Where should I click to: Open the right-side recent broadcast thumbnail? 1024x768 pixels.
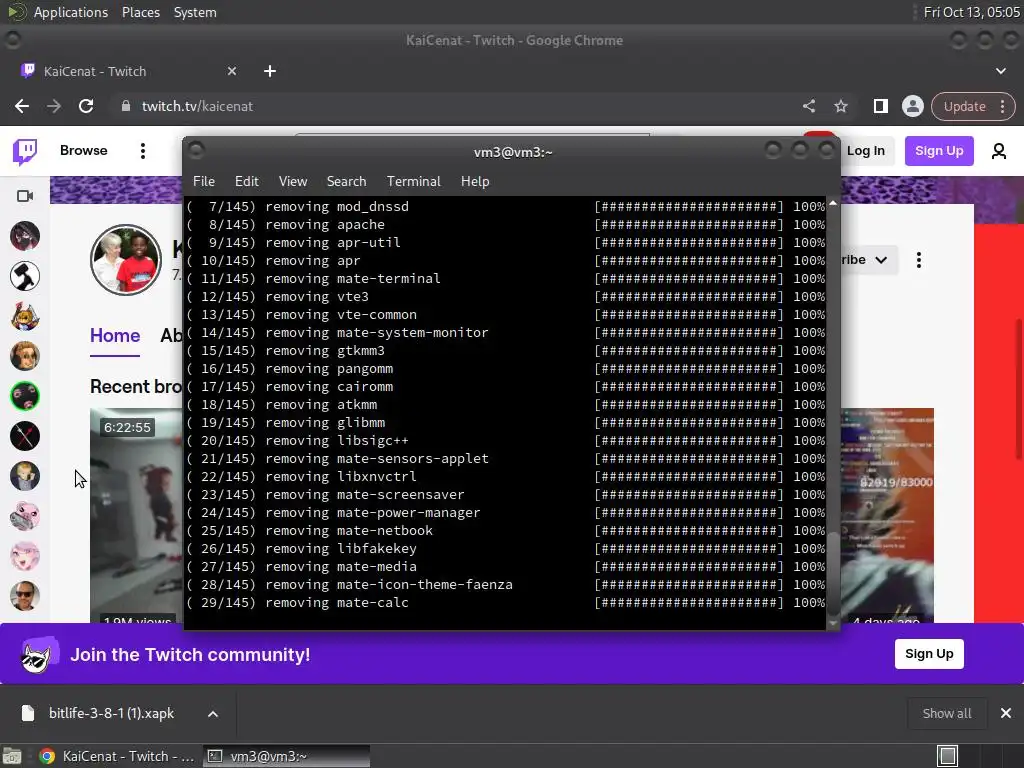(887, 516)
